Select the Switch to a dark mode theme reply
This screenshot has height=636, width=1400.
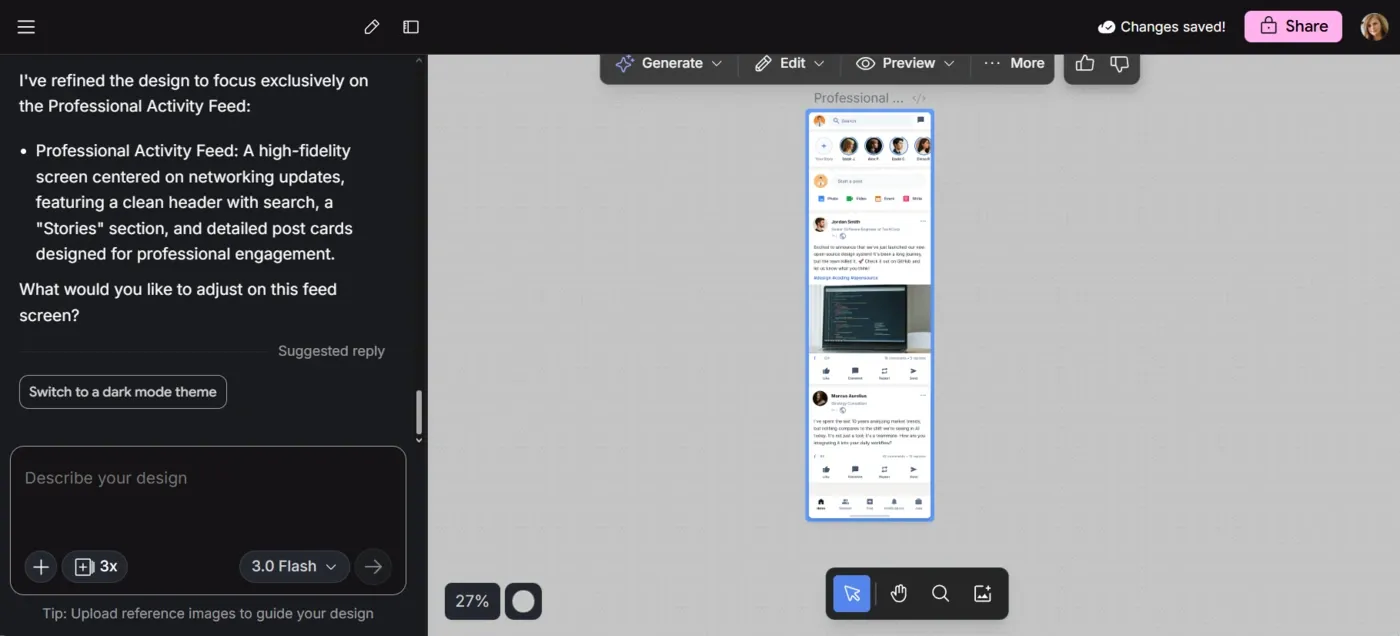[x=122, y=391]
